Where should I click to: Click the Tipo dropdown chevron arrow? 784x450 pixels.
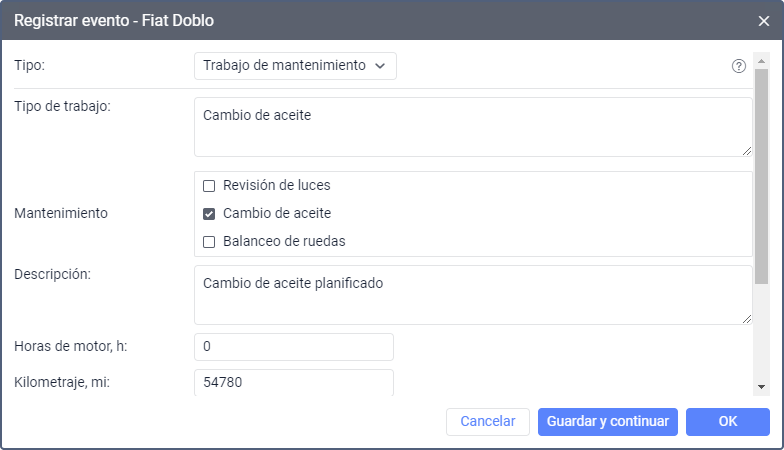pos(380,66)
